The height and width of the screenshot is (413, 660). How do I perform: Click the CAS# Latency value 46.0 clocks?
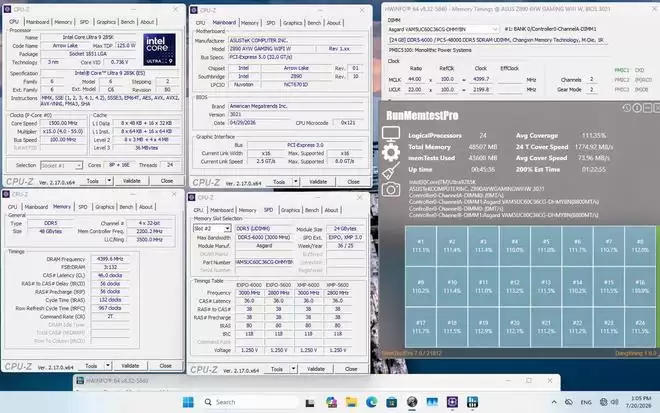[x=110, y=275]
